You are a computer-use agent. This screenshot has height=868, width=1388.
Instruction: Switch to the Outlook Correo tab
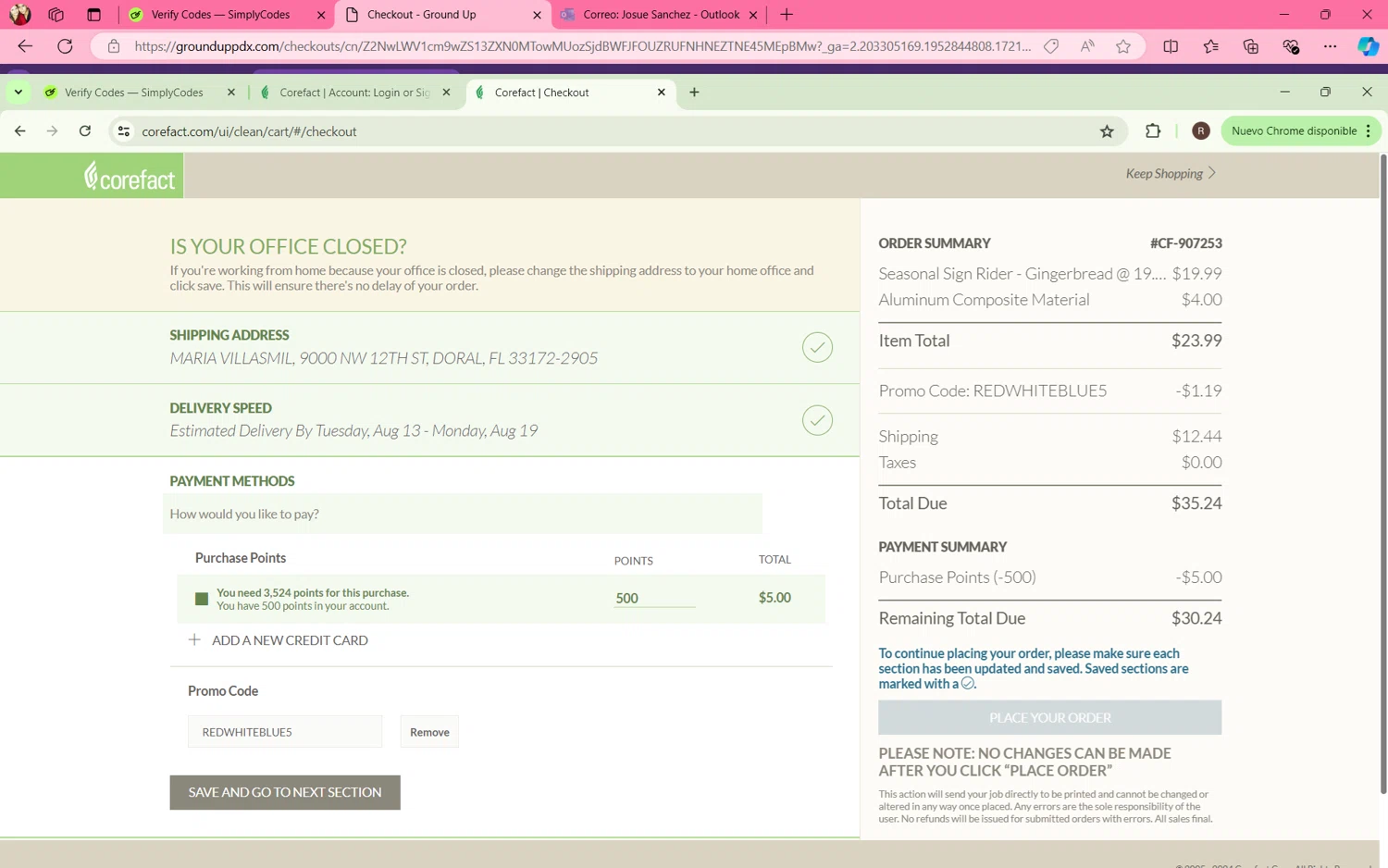[x=660, y=15]
